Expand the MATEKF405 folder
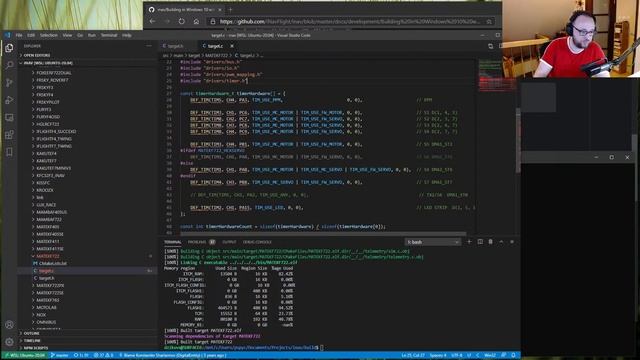The height and width of the screenshot is (360, 640). point(48,227)
